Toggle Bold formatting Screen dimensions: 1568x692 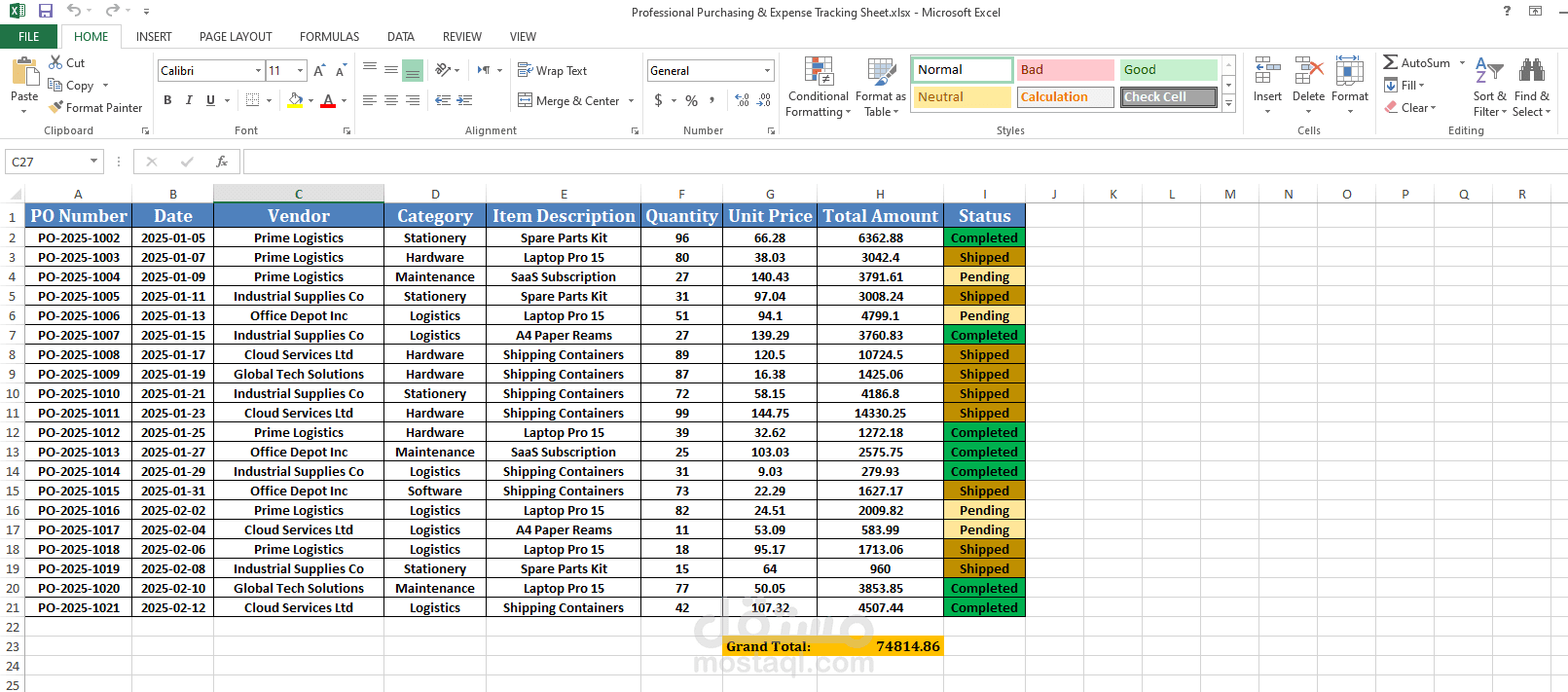(x=167, y=100)
